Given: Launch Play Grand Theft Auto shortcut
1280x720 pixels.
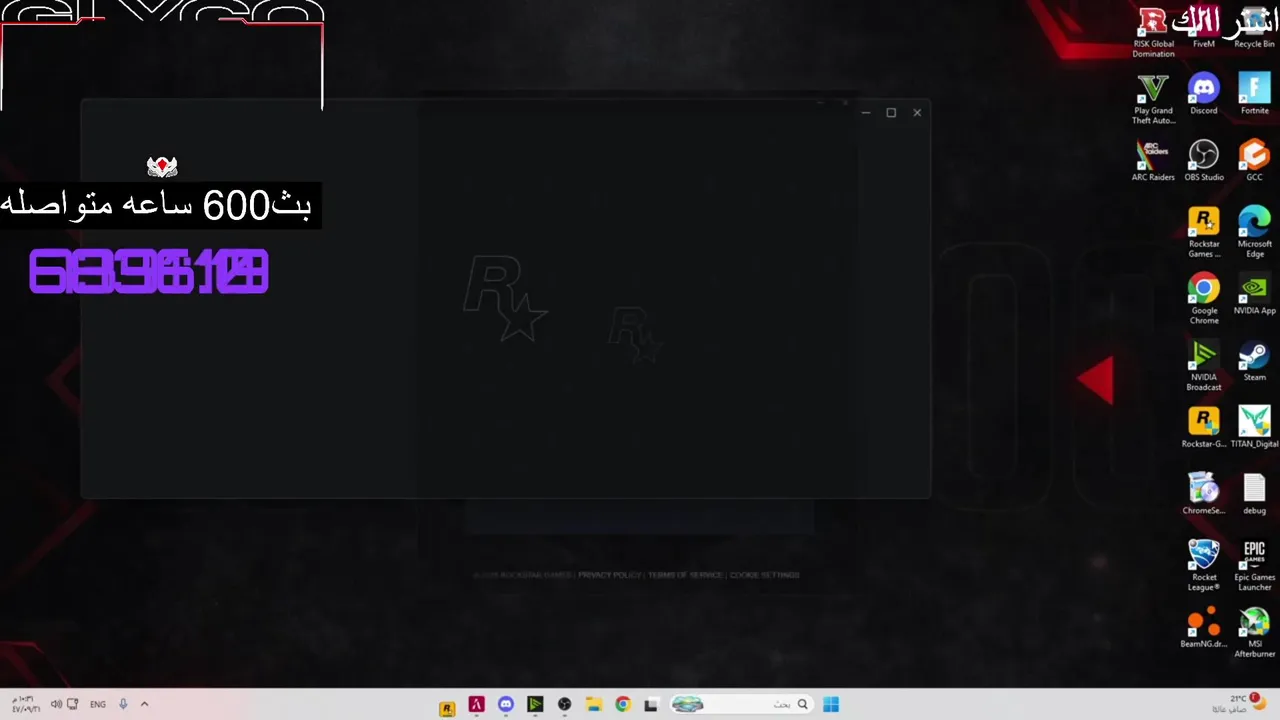Looking at the screenshot, I should [x=1153, y=99].
